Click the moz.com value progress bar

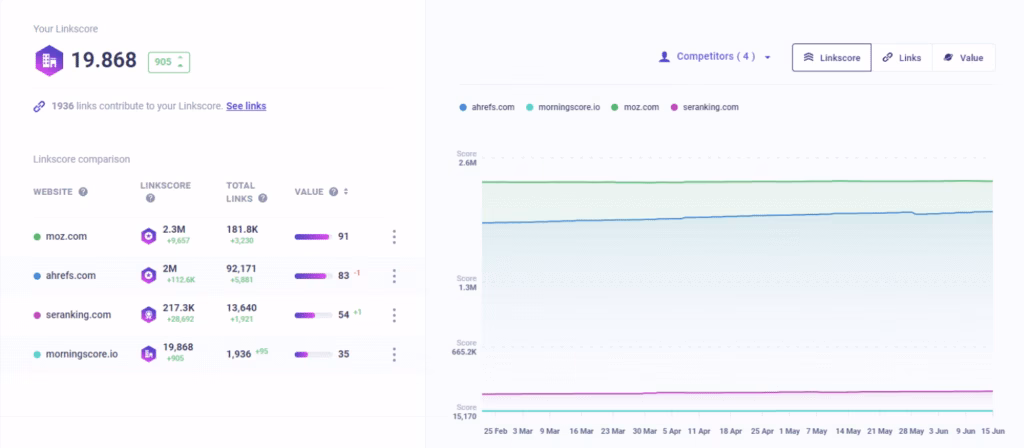pyautogui.click(x=312, y=237)
